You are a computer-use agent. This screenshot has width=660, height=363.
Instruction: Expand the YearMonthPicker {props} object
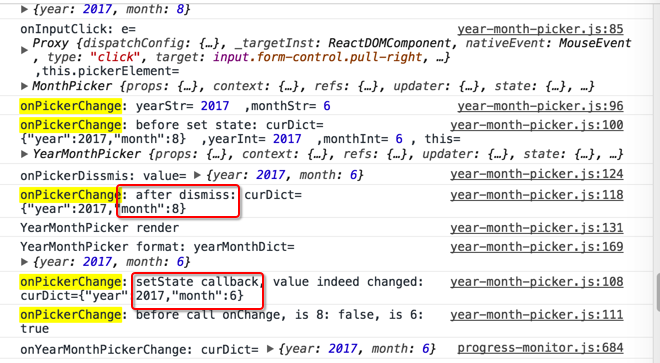[x=24, y=154]
